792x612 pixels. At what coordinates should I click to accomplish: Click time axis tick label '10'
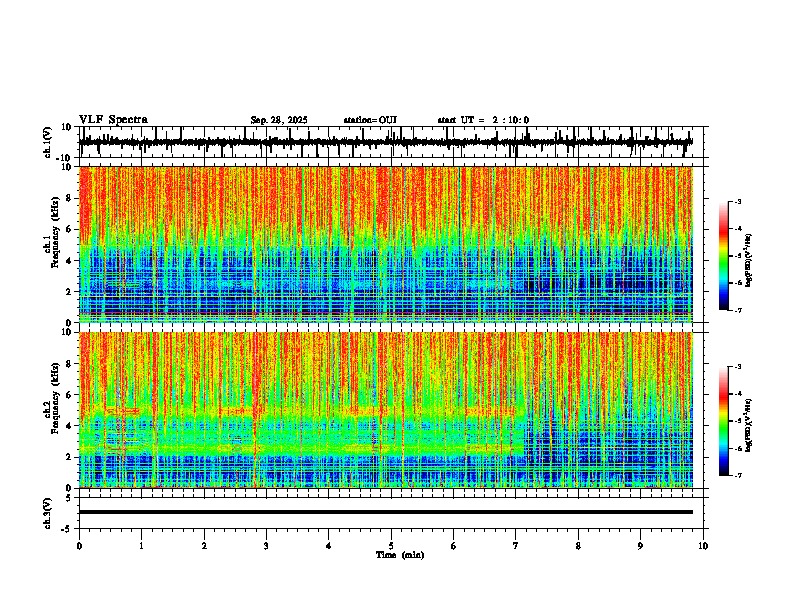pos(703,545)
